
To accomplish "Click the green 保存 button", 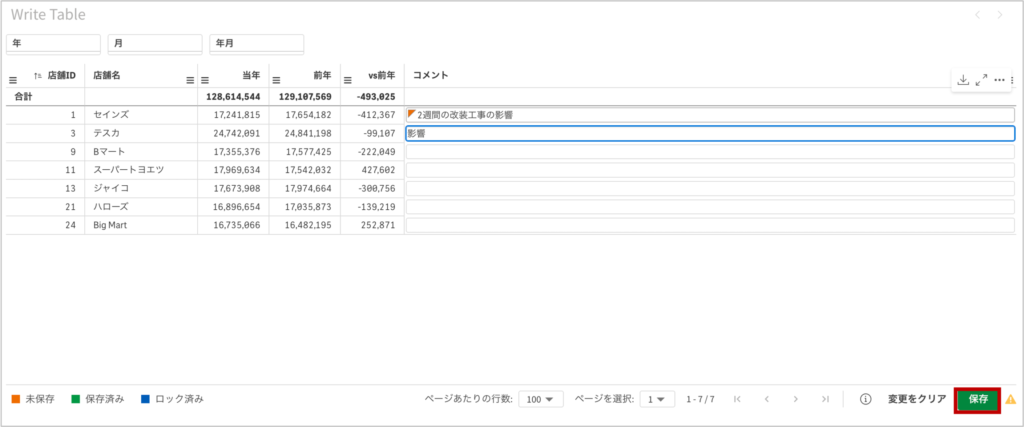I will [977, 399].
